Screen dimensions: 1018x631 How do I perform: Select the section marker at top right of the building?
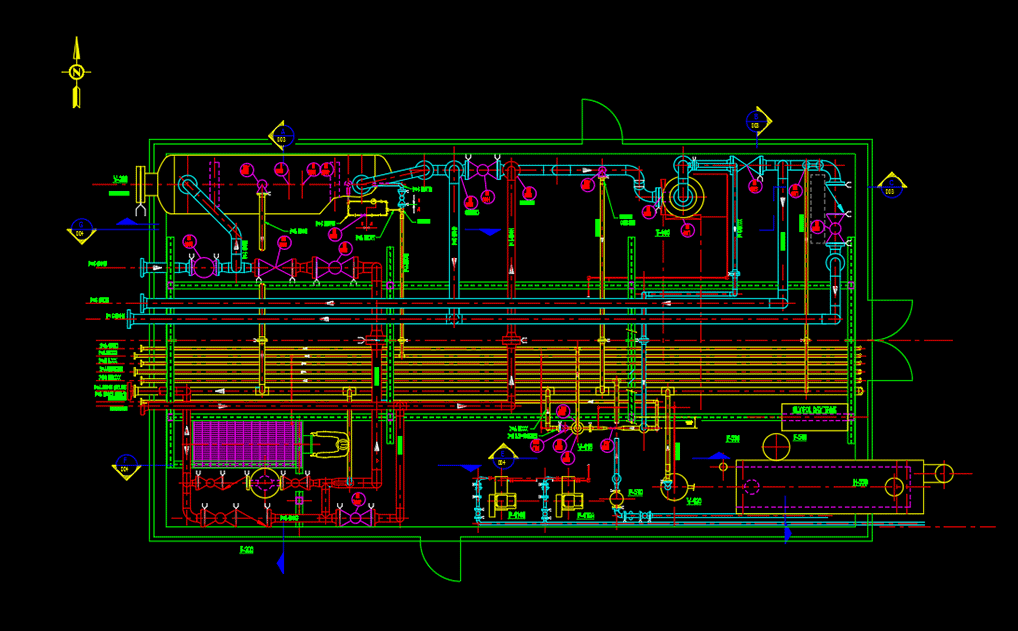point(757,122)
